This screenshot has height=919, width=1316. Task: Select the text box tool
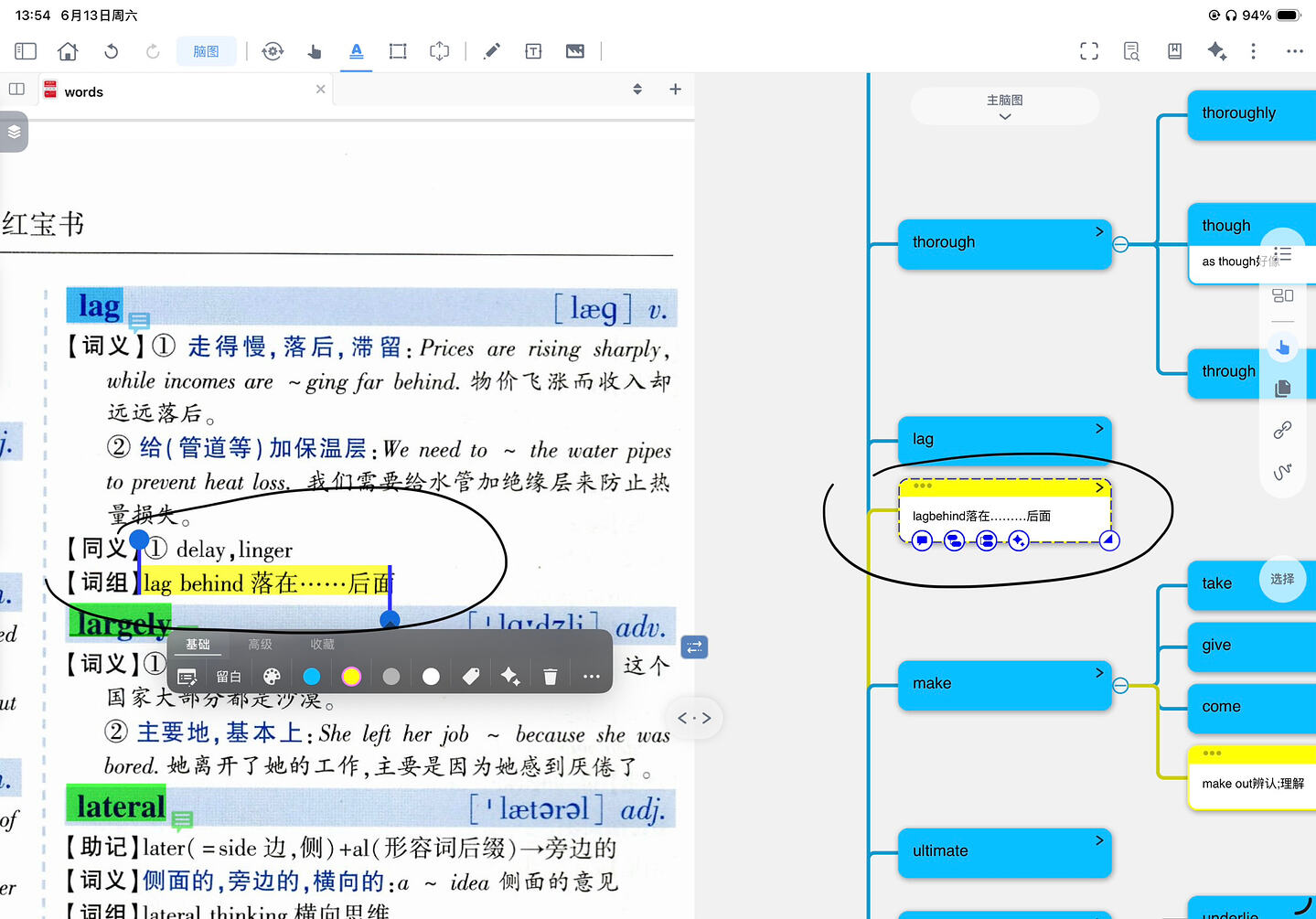(x=533, y=51)
